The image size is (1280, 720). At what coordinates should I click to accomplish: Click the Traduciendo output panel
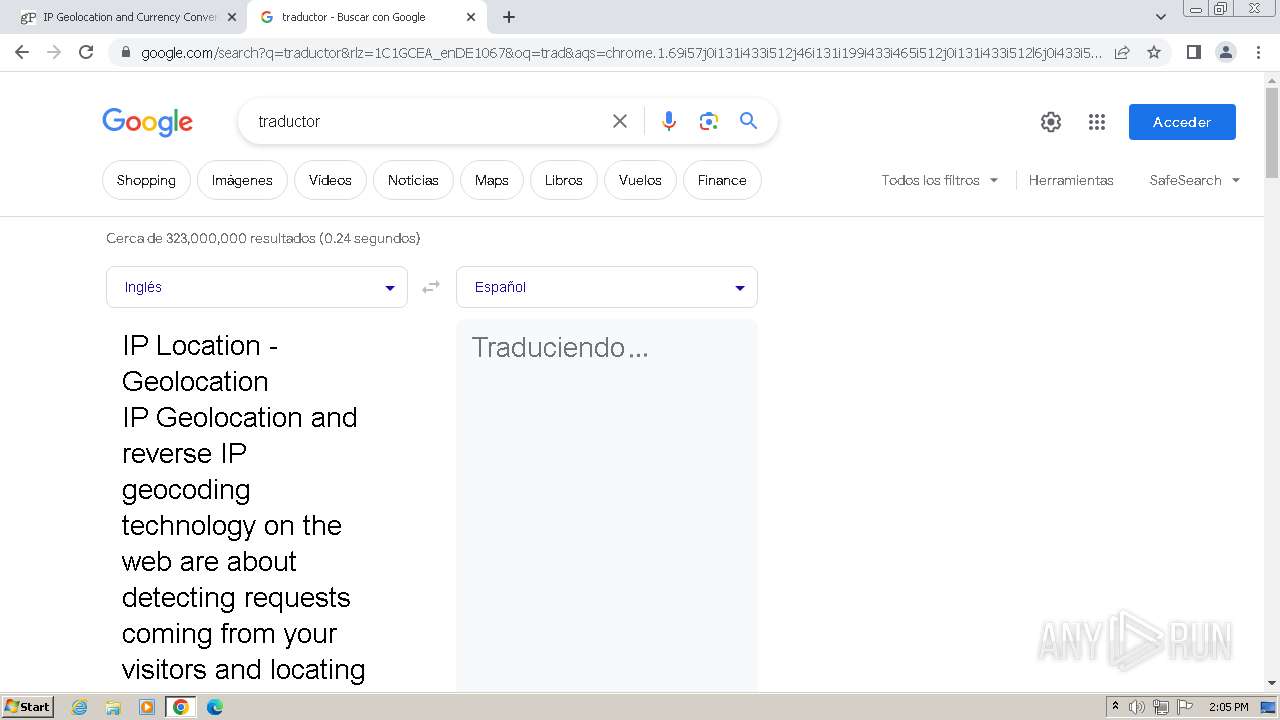(x=607, y=505)
